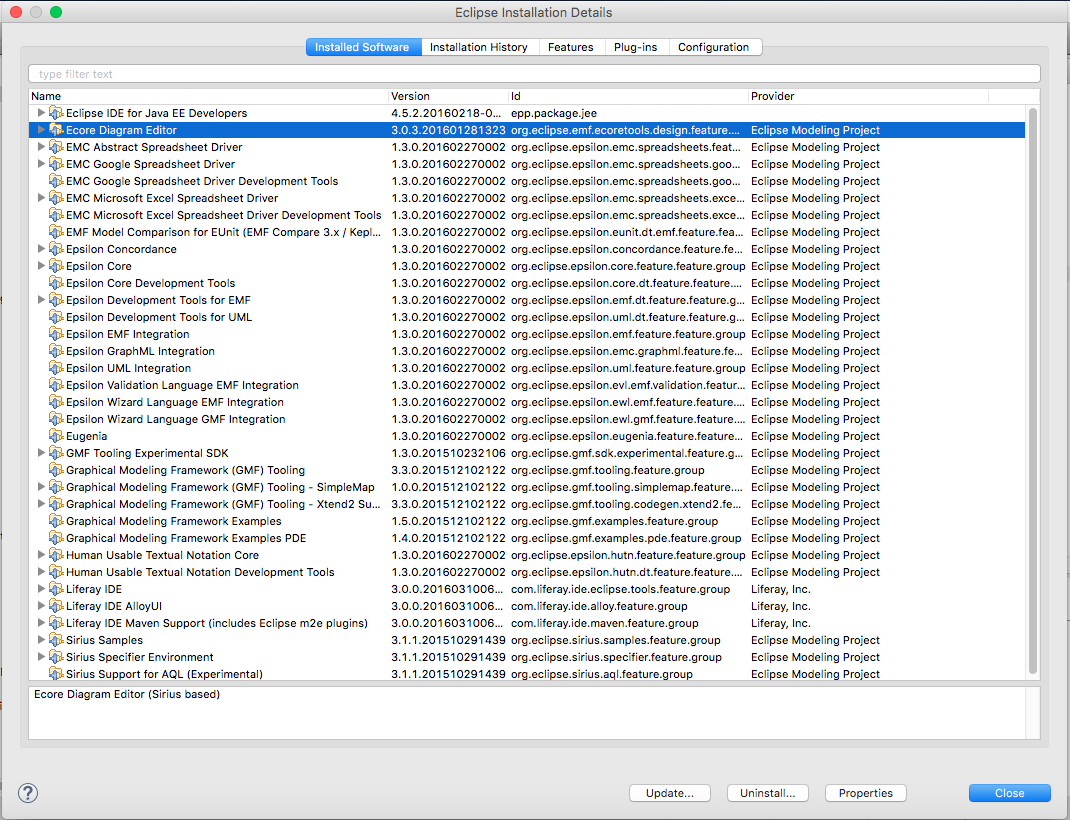Expand EMC Google Spreadsheet Driver
Image resolution: width=1070 pixels, height=820 pixels.
(41, 164)
